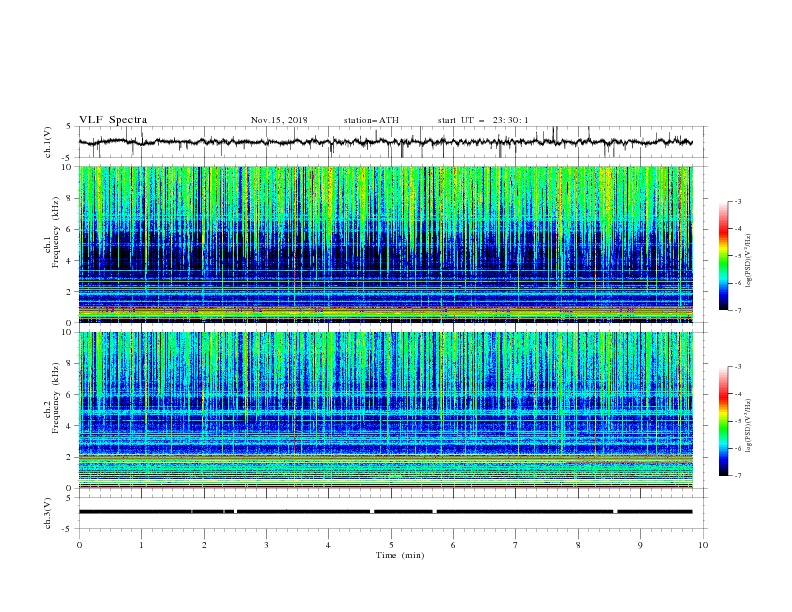This screenshot has width=792, height=612.
Task: Click the ch.1 spectrogram plot area
Action: (x=385, y=244)
